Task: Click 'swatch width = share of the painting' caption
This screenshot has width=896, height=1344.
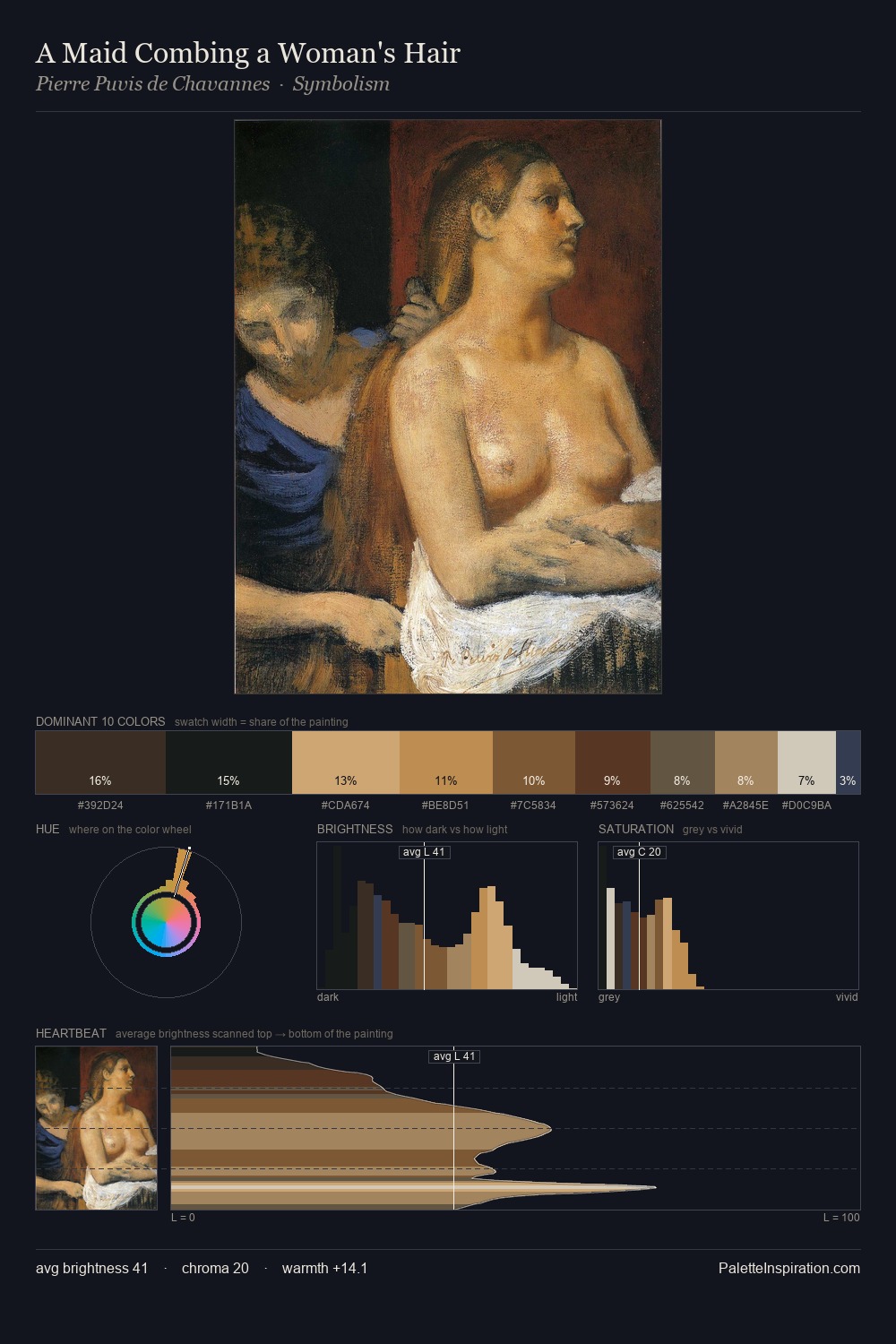Action: 262,722
